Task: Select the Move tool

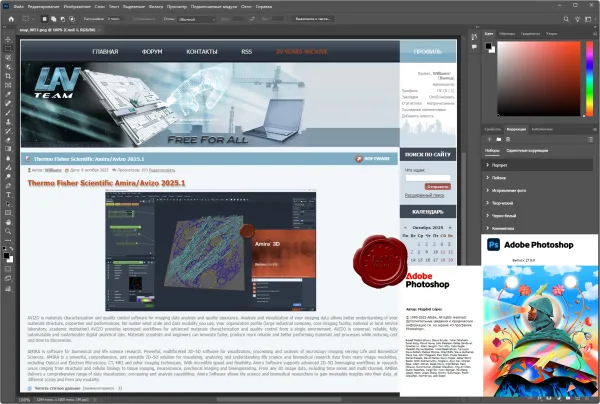Action: tap(8, 39)
